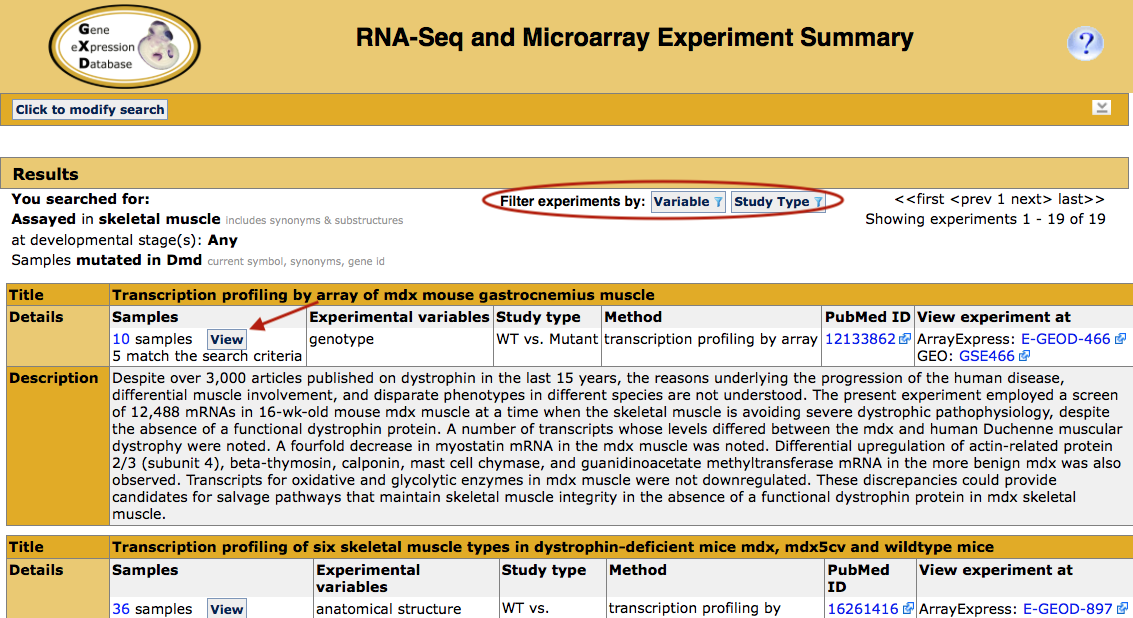Jump to last>> results page
Screen dimensions: 1133x618
click(1081, 199)
